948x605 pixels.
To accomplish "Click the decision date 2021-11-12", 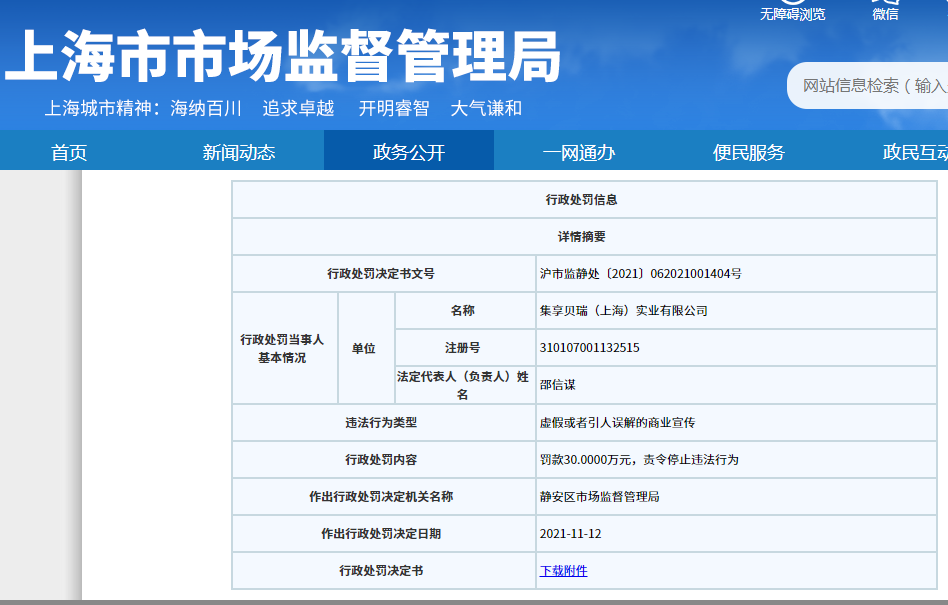I will click(x=570, y=534).
